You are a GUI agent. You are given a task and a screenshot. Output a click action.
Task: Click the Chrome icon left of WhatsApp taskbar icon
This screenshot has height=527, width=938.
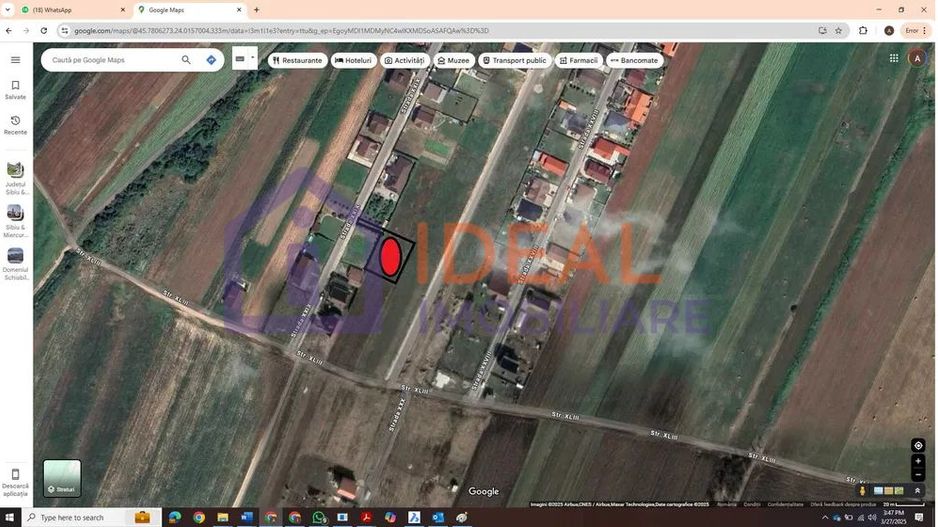point(295,517)
